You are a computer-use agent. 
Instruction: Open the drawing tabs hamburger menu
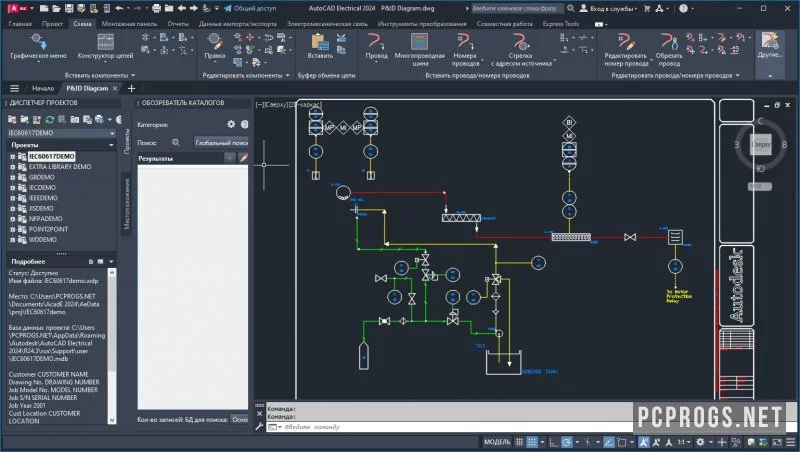tap(14, 88)
